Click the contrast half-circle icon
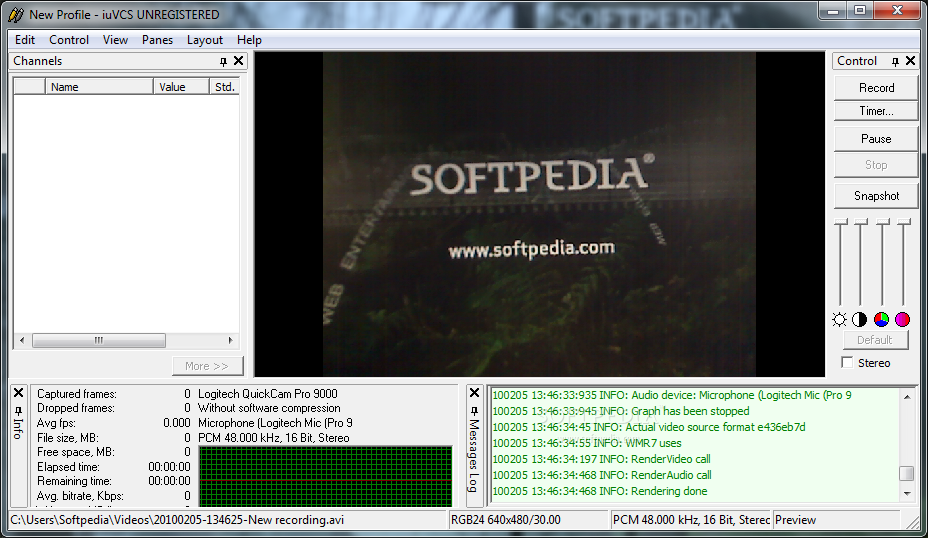The width and height of the screenshot is (928, 538). (859, 320)
